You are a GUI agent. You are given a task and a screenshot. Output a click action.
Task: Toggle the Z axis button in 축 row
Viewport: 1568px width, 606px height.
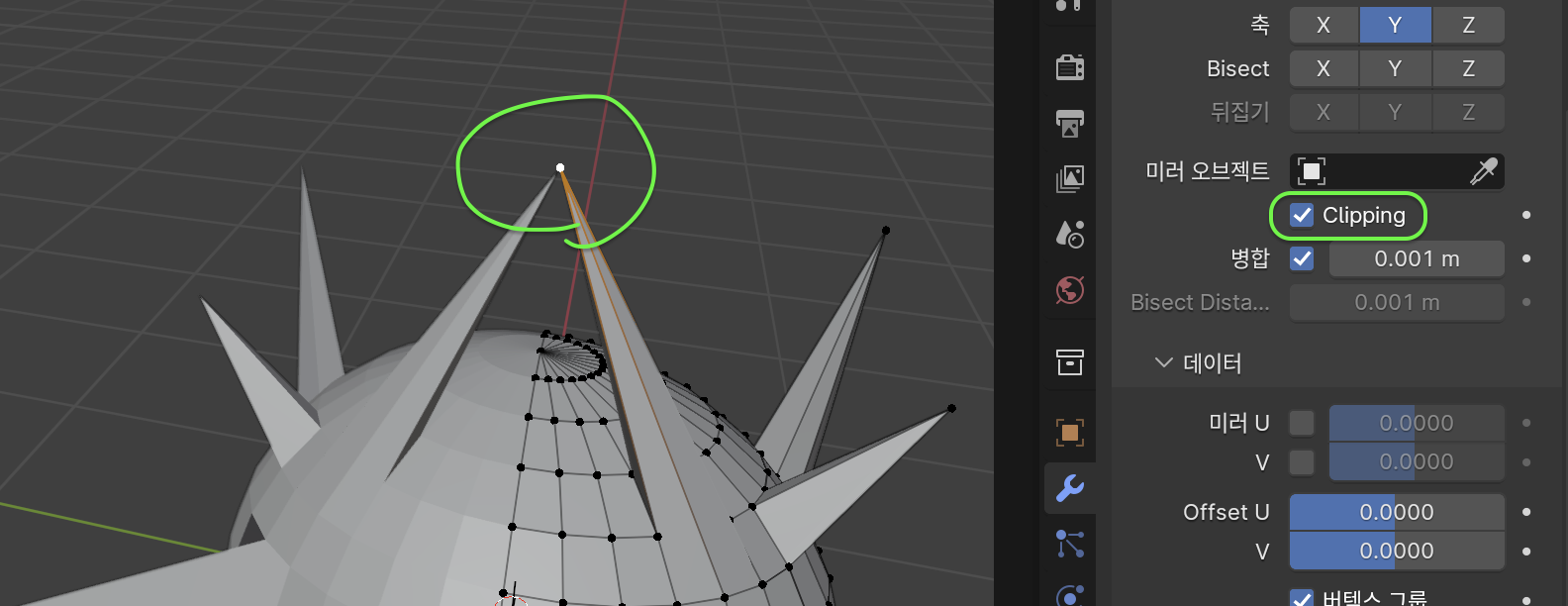click(1469, 25)
